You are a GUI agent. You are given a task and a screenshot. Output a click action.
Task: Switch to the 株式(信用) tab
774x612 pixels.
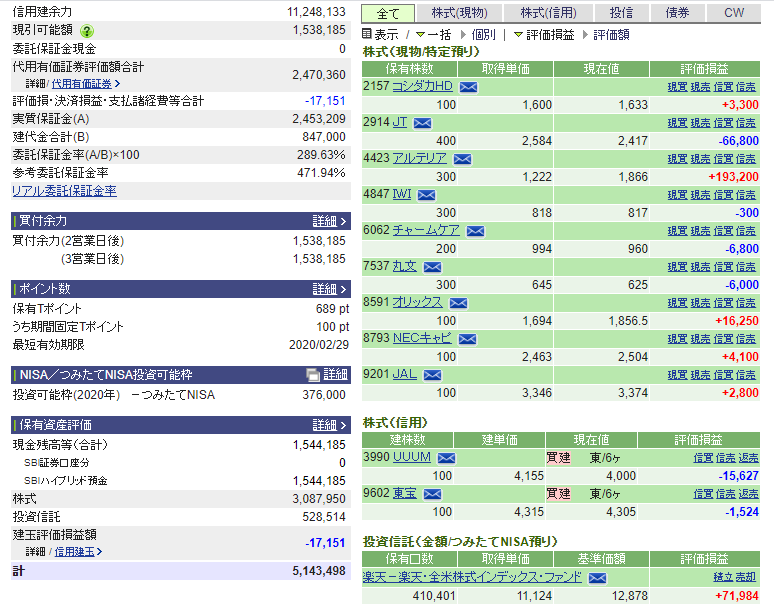tap(548, 13)
